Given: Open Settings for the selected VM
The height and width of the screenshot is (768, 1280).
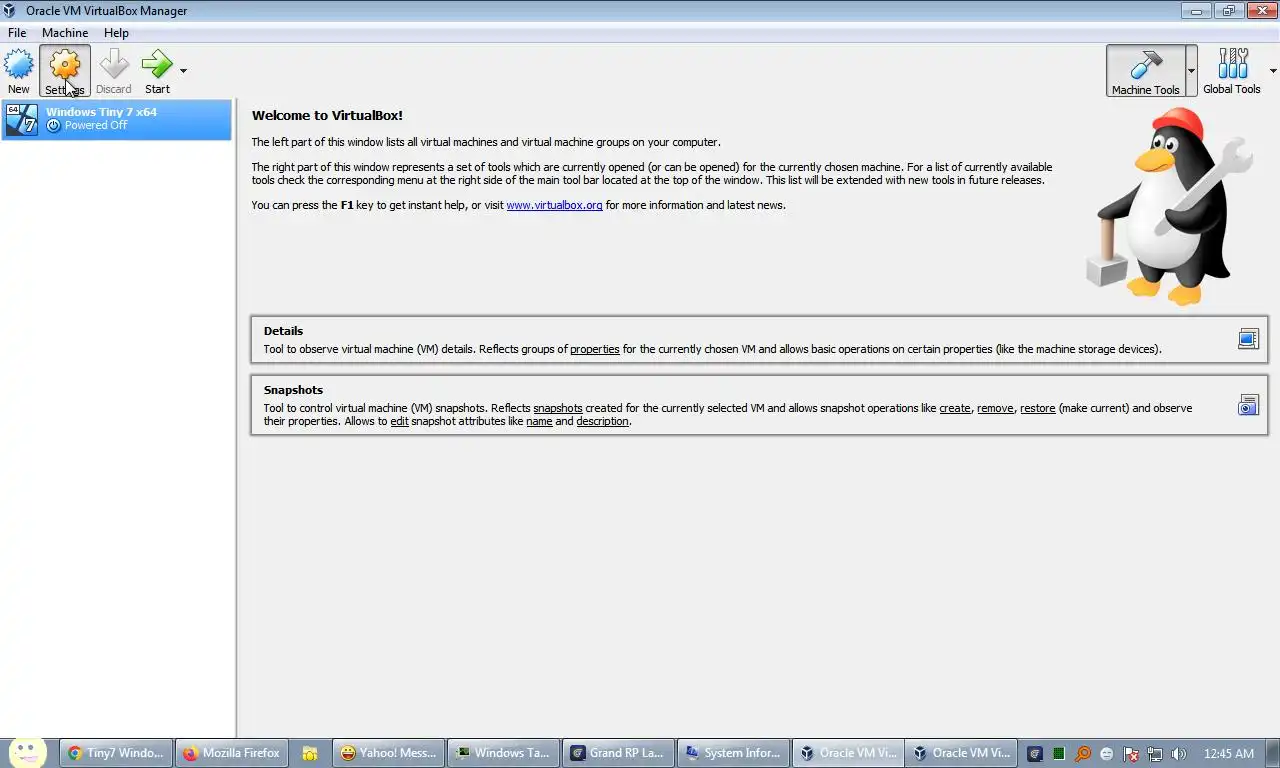Looking at the screenshot, I should (x=65, y=71).
